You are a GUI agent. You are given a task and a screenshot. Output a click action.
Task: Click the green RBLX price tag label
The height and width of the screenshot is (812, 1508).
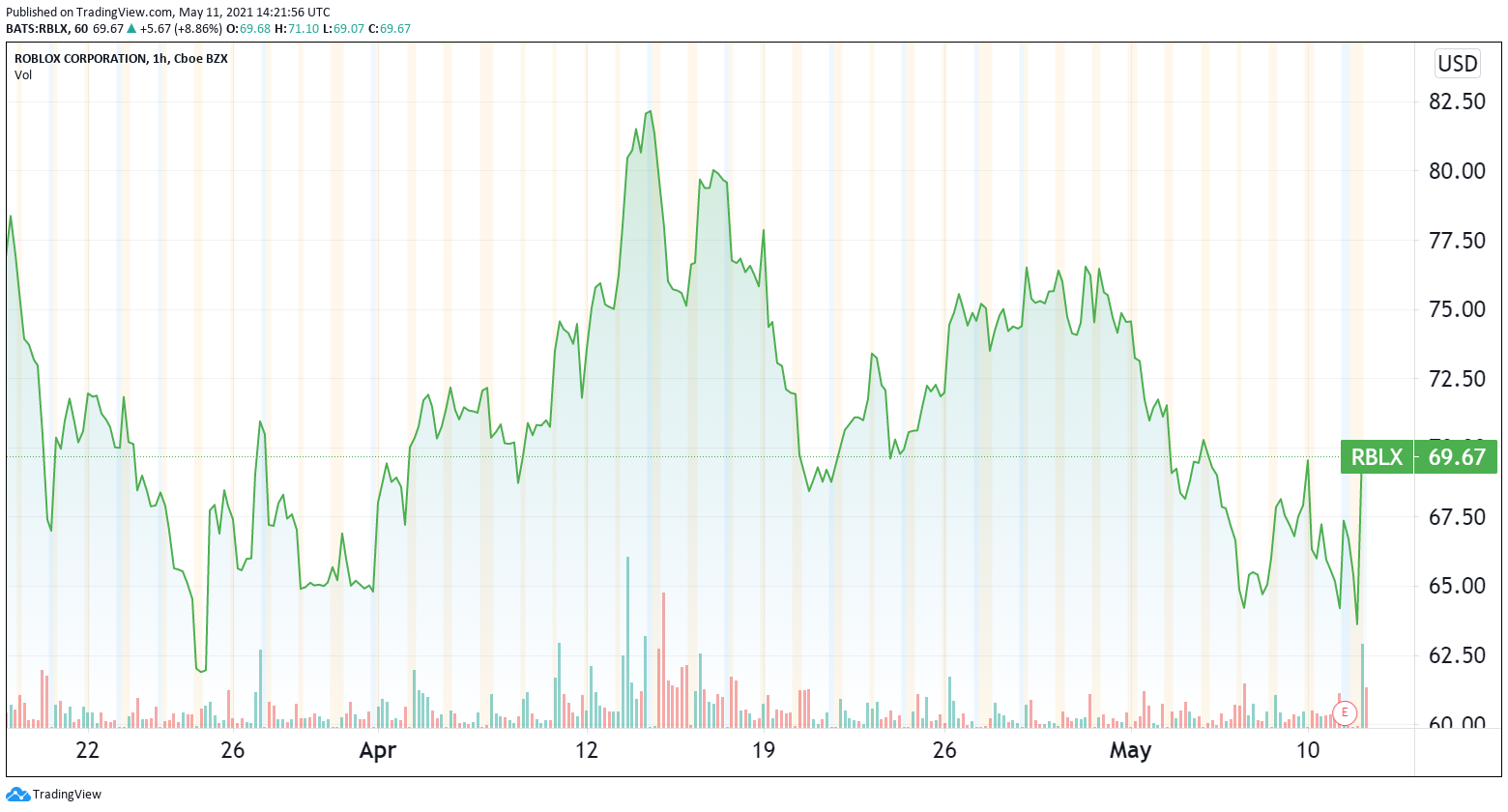tap(1377, 456)
